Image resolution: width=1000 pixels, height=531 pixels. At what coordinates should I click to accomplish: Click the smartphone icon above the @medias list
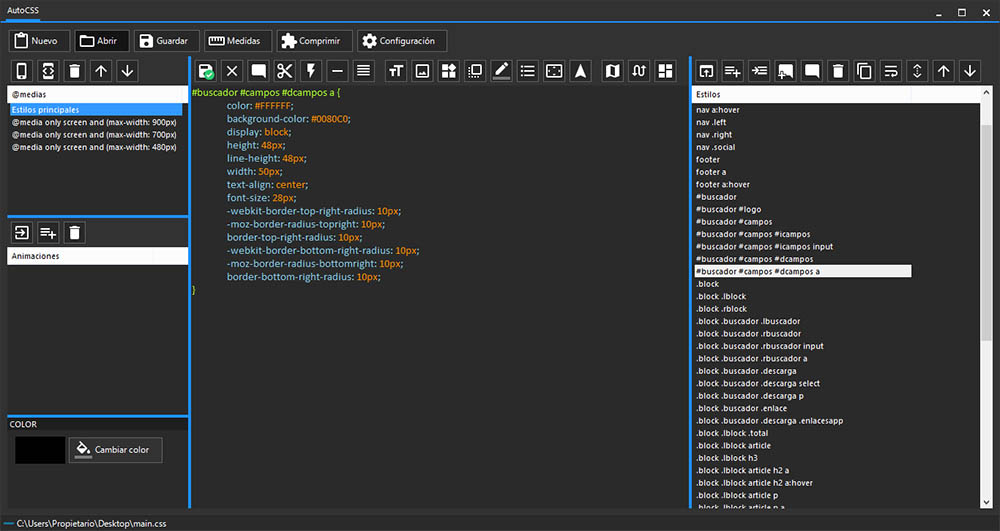tap(22, 71)
